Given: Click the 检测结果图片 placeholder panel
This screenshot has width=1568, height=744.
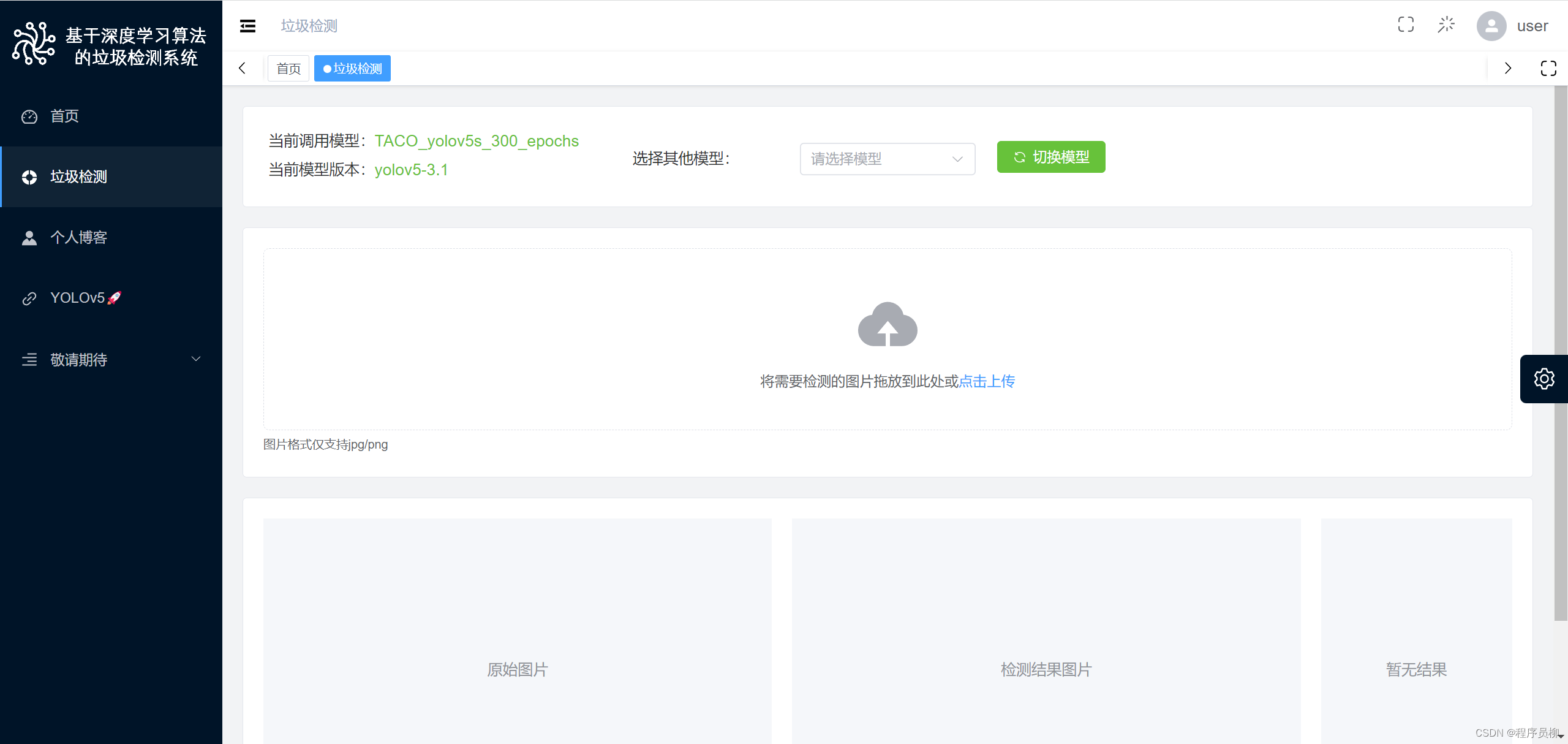Looking at the screenshot, I should (x=1046, y=631).
